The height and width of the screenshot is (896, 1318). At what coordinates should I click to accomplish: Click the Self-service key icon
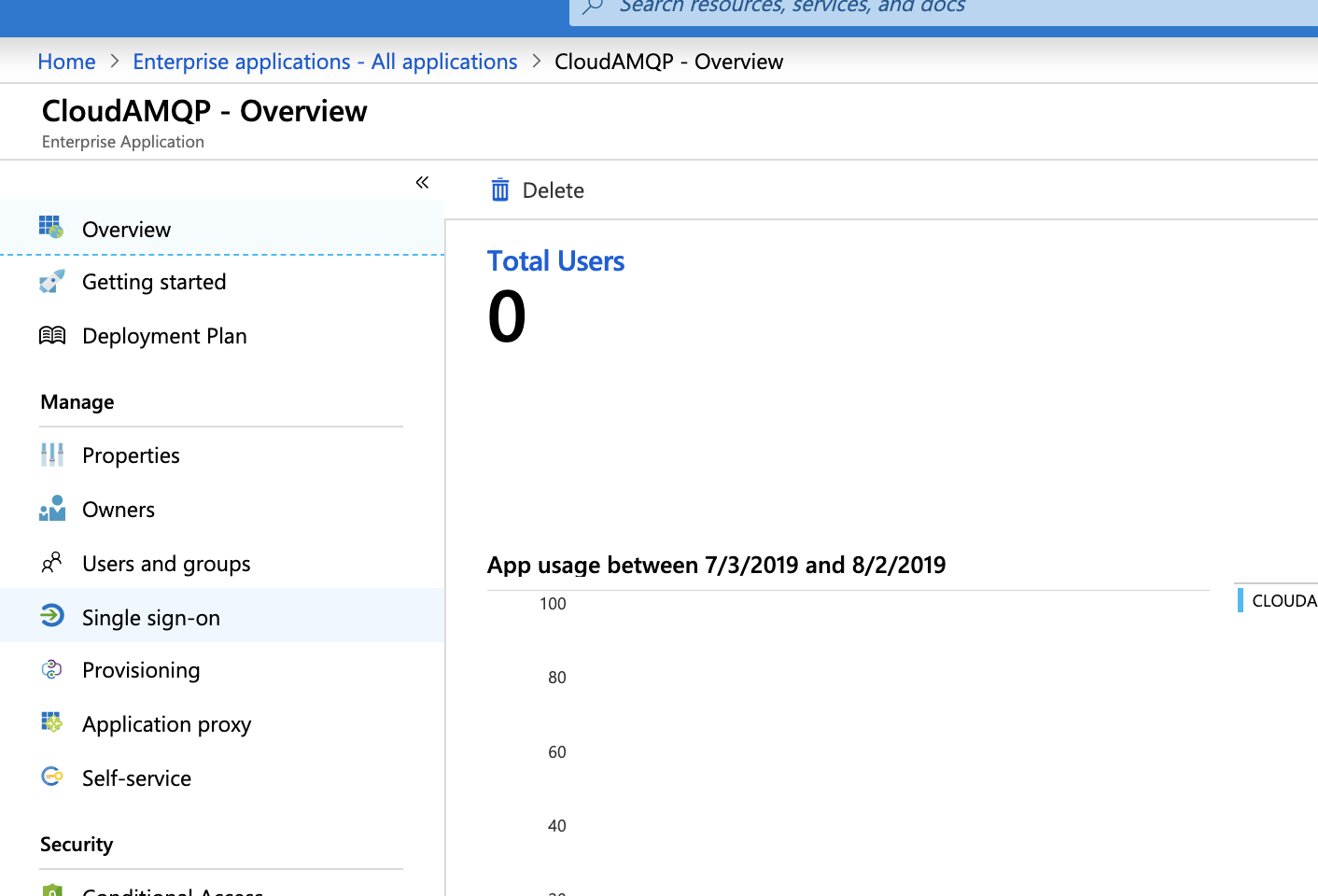51,777
